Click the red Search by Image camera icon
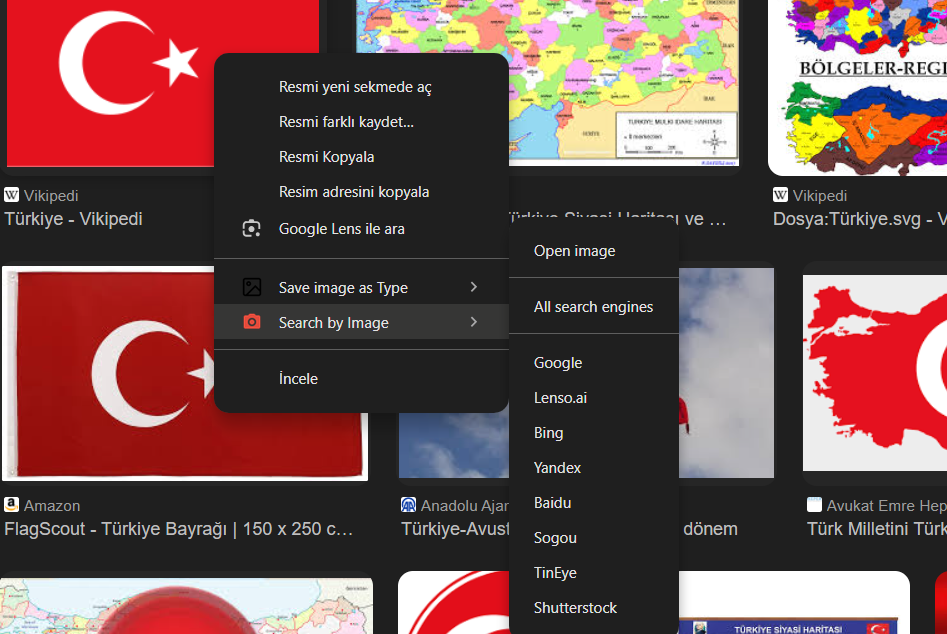 click(x=251, y=322)
